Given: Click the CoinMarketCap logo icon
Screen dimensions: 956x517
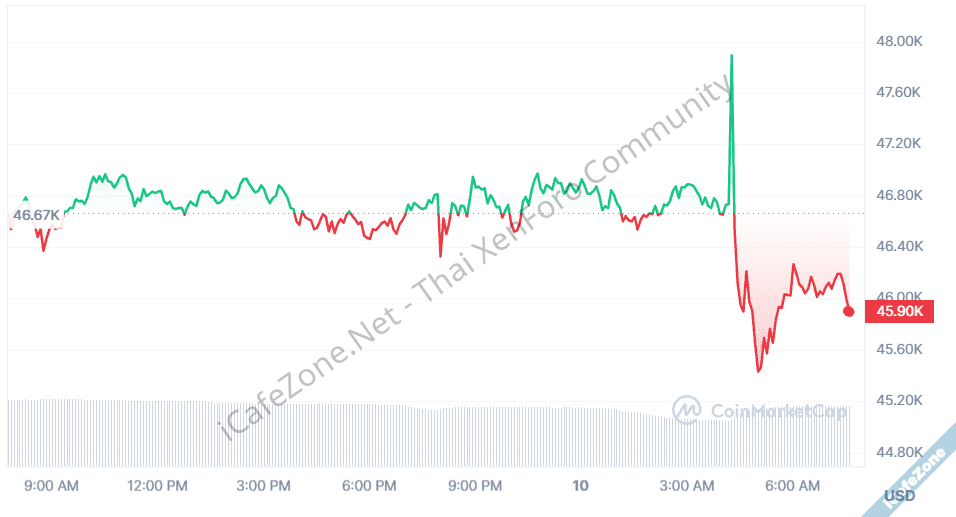Looking at the screenshot, I should tap(686, 409).
